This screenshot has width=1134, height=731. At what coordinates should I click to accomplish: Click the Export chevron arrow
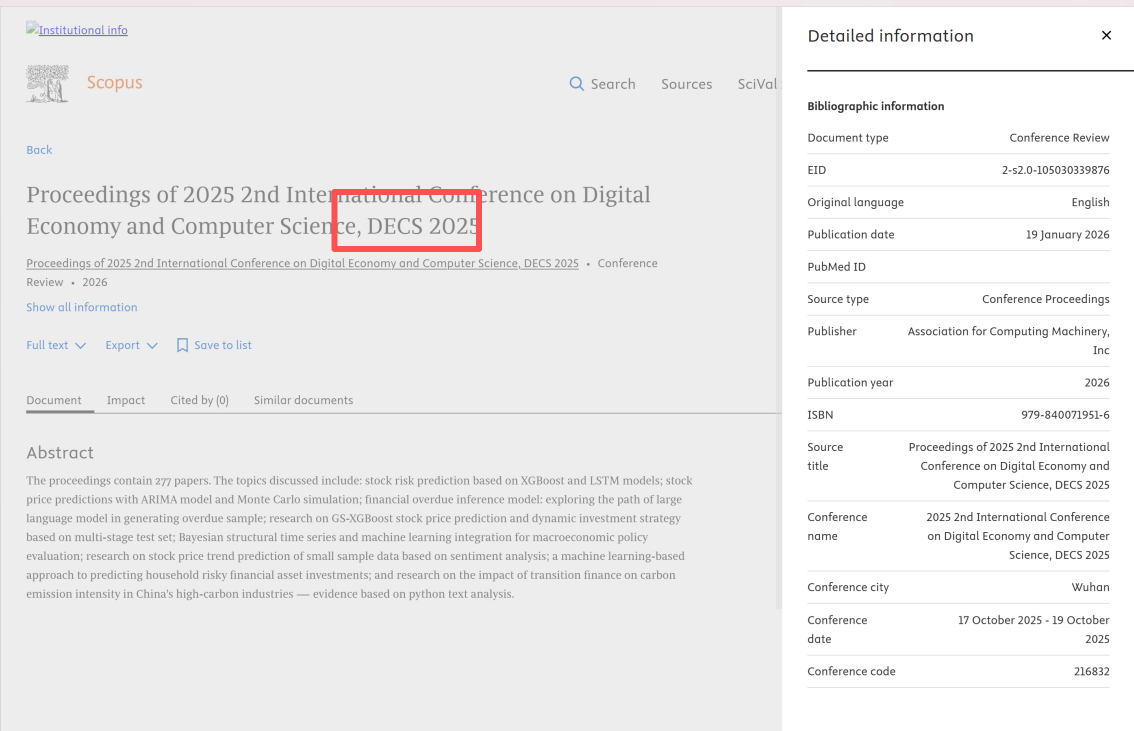152,345
